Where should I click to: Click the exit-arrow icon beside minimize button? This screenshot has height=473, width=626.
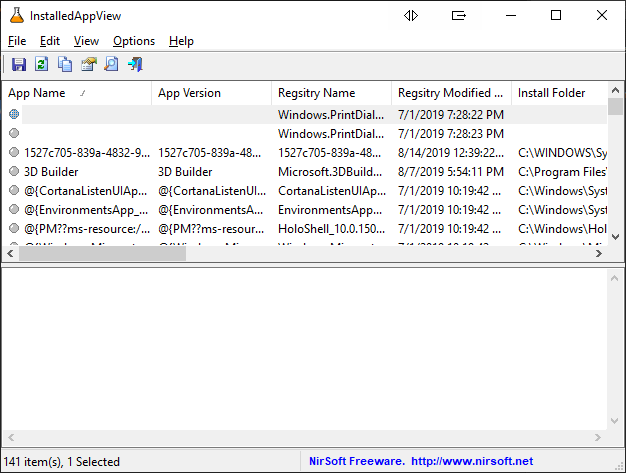click(x=459, y=16)
